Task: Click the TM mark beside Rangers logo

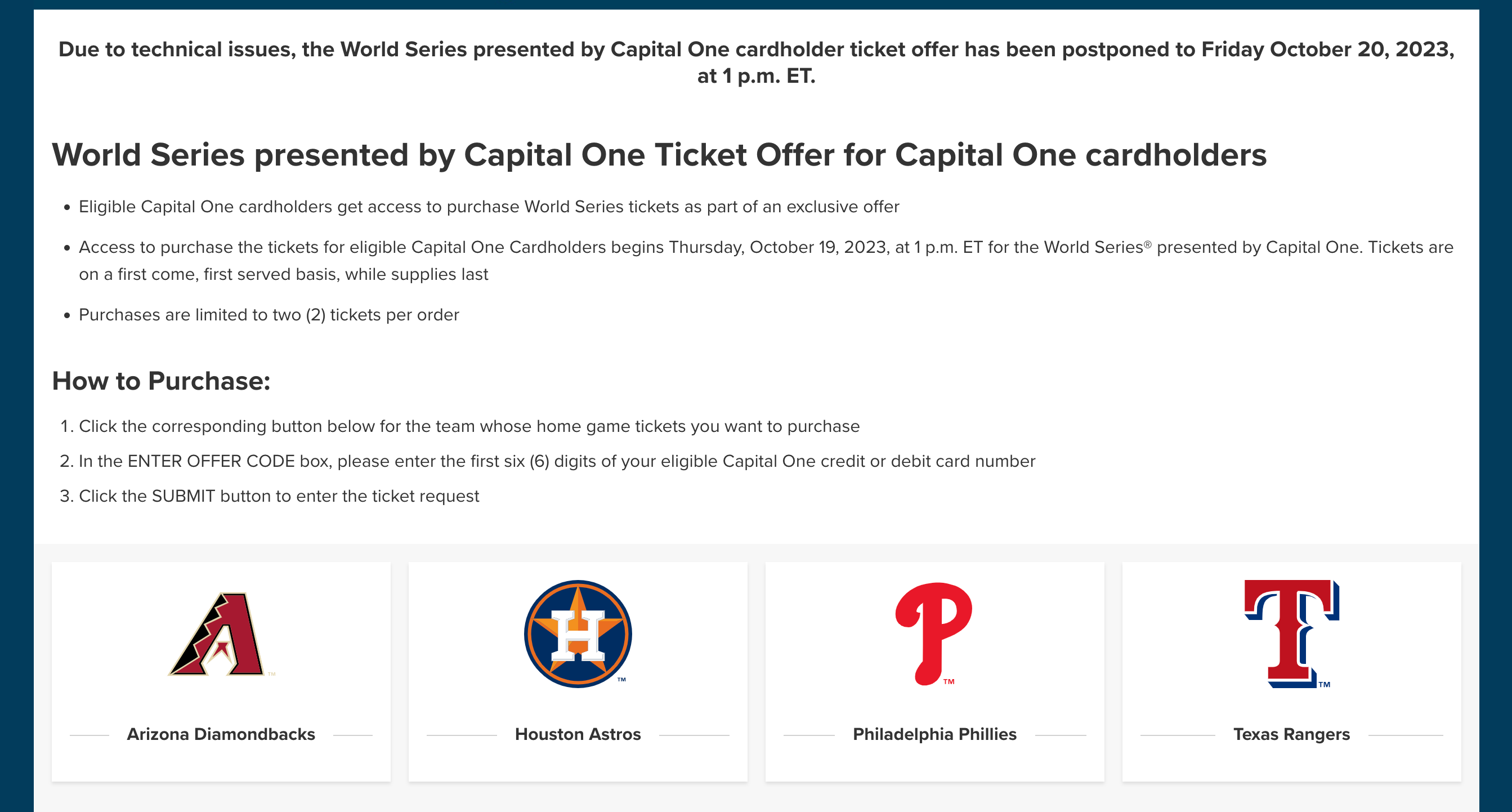Action: point(1324,685)
